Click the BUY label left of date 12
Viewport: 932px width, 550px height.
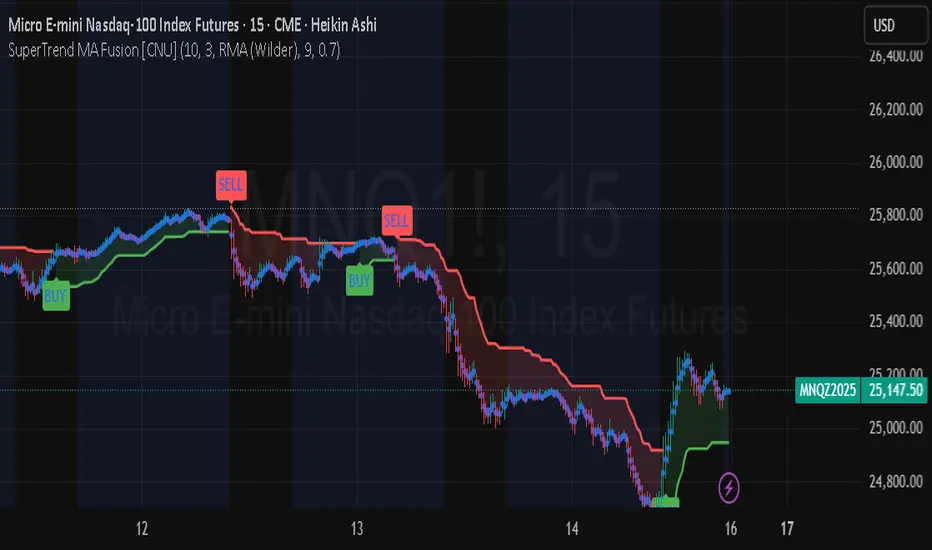click(x=56, y=296)
